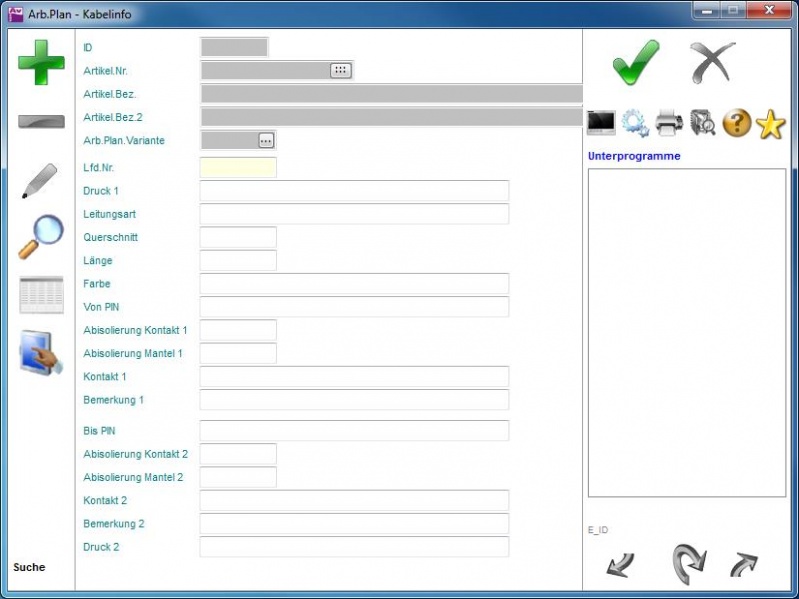The image size is (799, 599).
Task: Open settings with the blue gear icon
Action: pyautogui.click(x=635, y=123)
